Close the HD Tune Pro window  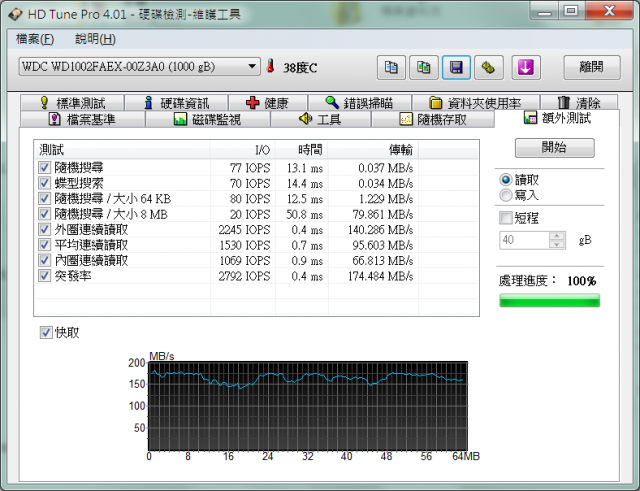[x=609, y=11]
